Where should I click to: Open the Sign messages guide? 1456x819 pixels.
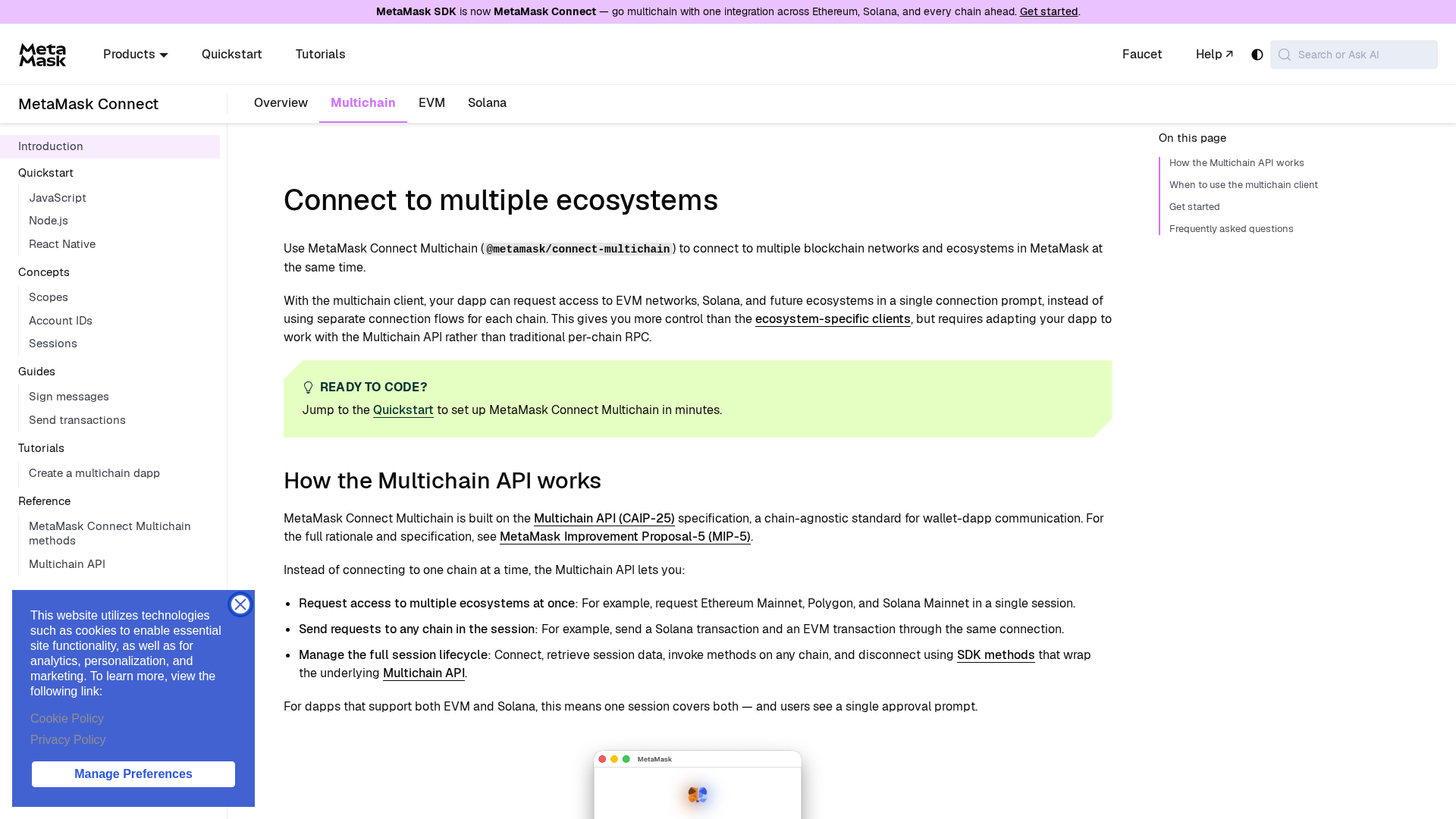pos(69,397)
